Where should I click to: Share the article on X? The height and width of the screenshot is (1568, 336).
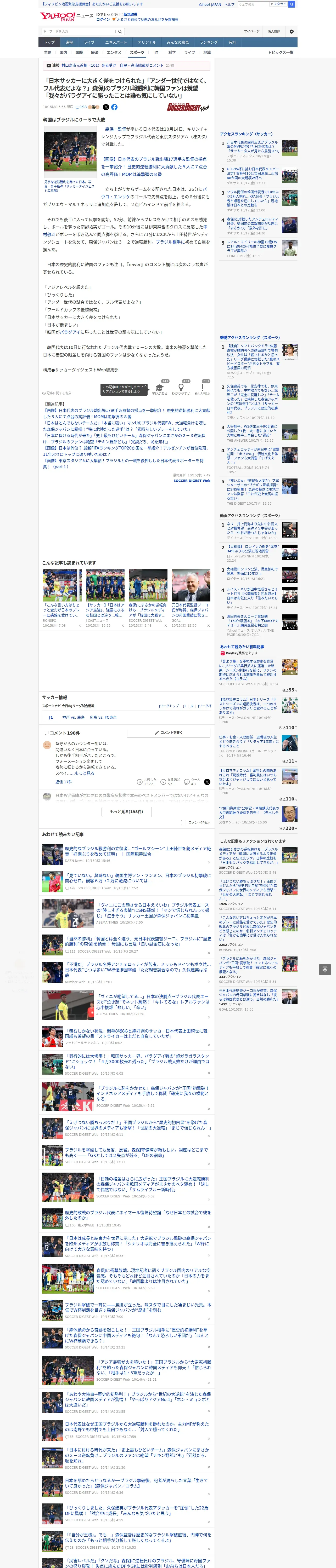(x=106, y=107)
